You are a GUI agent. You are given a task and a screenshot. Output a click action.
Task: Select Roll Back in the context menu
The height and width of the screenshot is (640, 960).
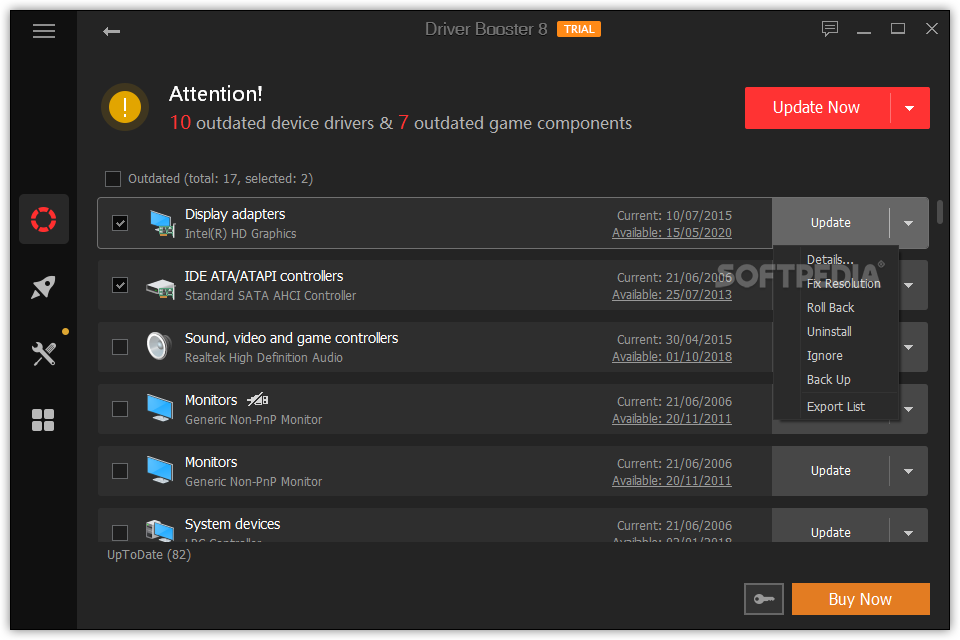(x=830, y=307)
